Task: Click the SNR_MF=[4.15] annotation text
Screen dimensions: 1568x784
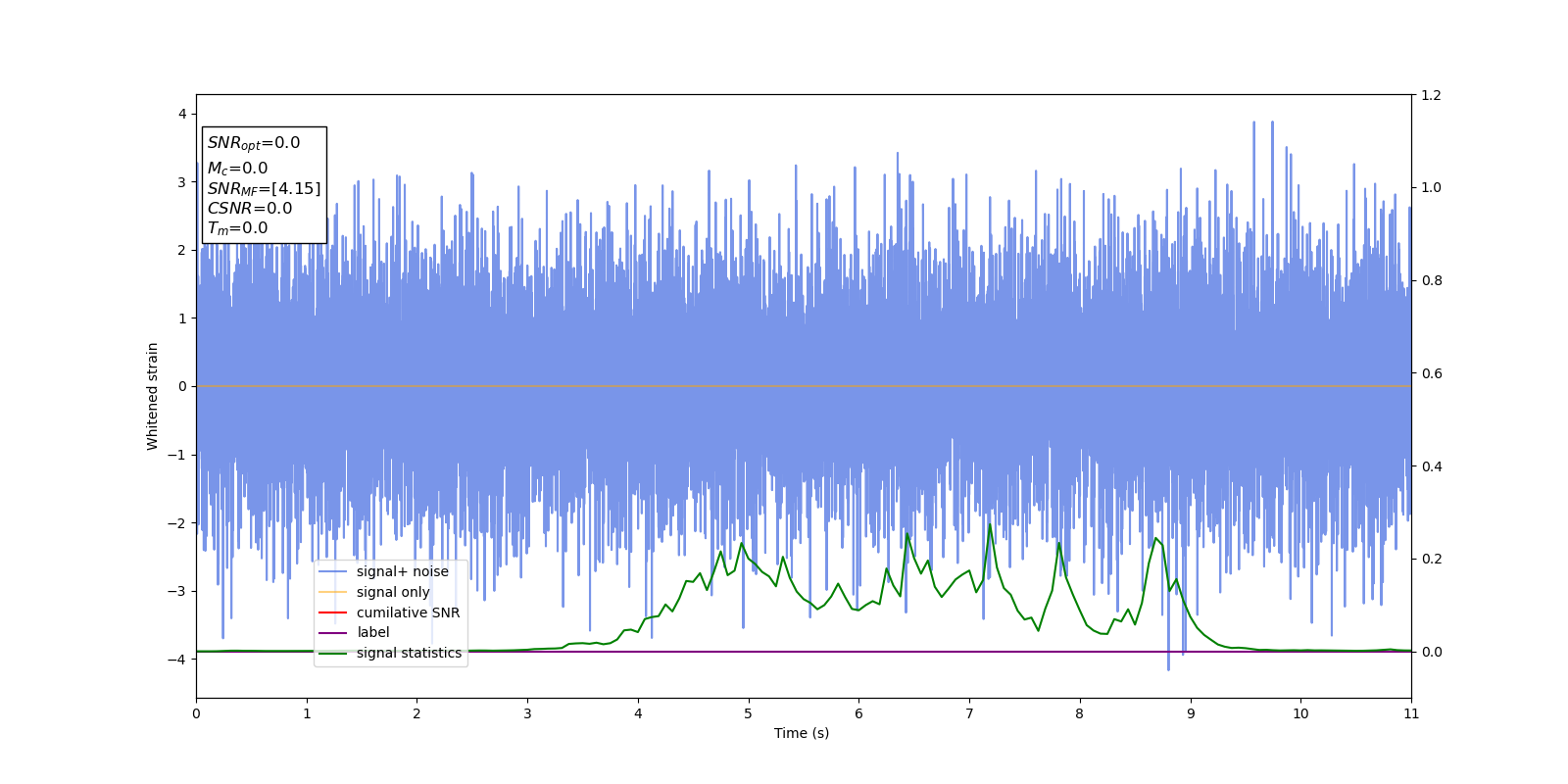Action: click(x=264, y=189)
